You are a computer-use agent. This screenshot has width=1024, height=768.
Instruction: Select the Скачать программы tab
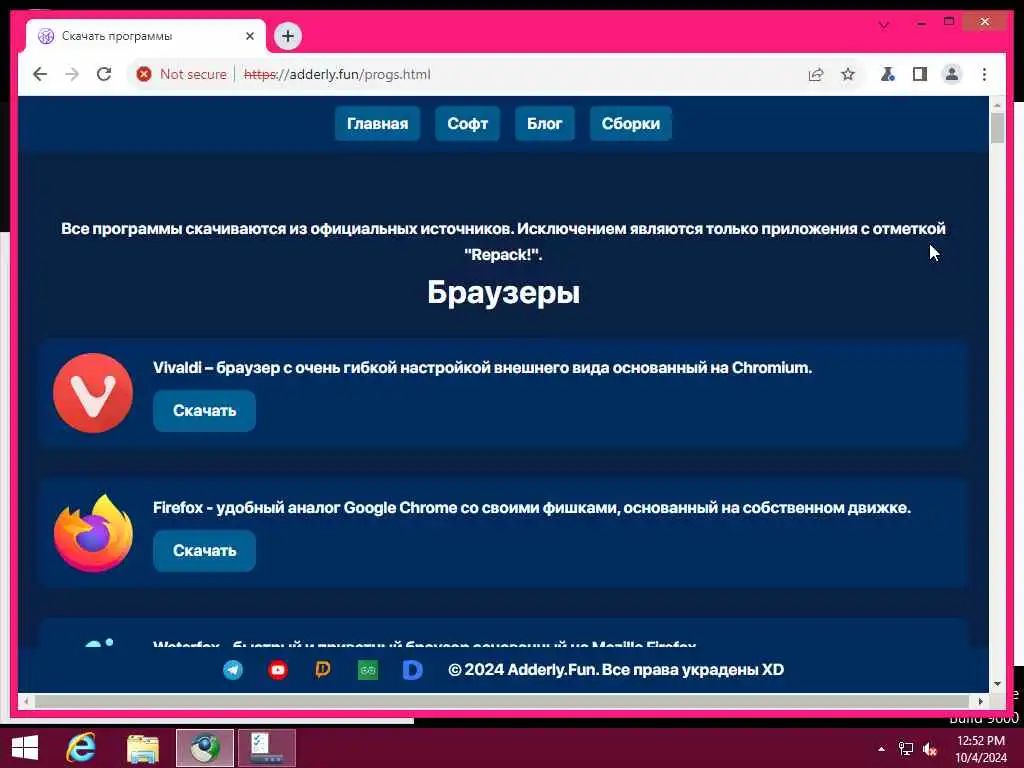tap(145, 36)
